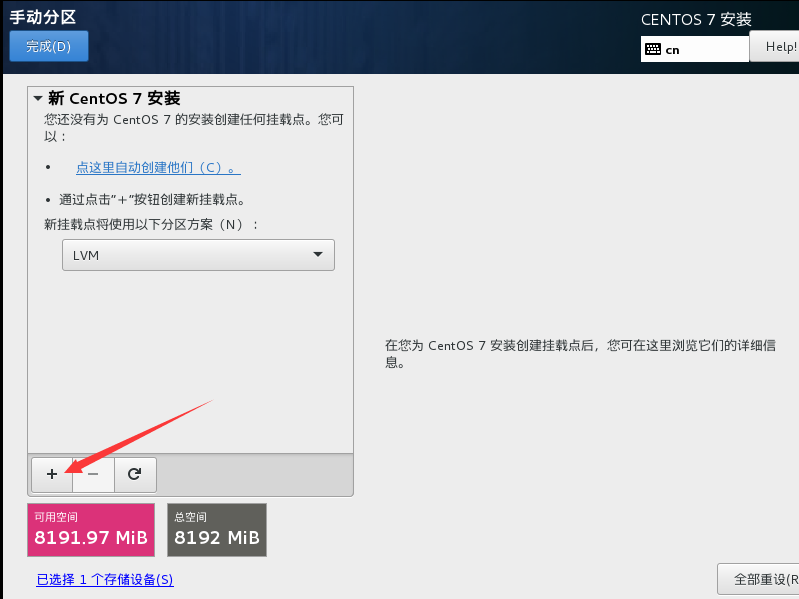Click the gray 总空间 8192 MiB box
This screenshot has height=599, width=799.
coord(217,530)
